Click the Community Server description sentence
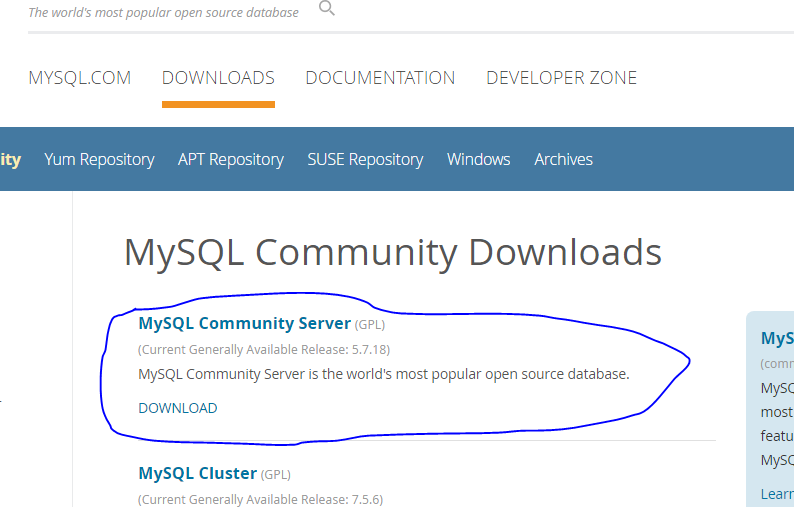The height and width of the screenshot is (507, 794). (x=384, y=374)
